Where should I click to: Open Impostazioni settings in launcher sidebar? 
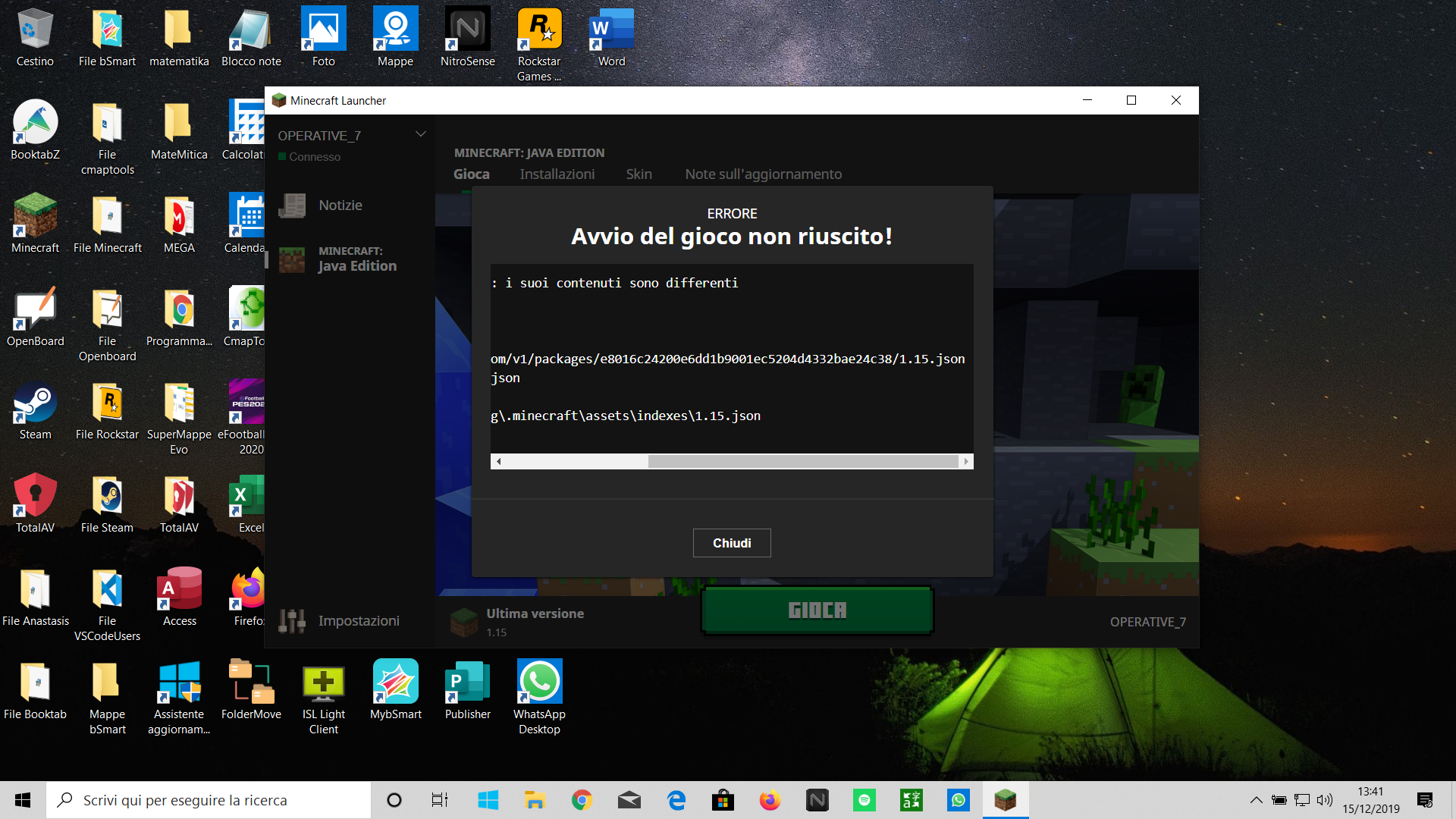click(358, 621)
